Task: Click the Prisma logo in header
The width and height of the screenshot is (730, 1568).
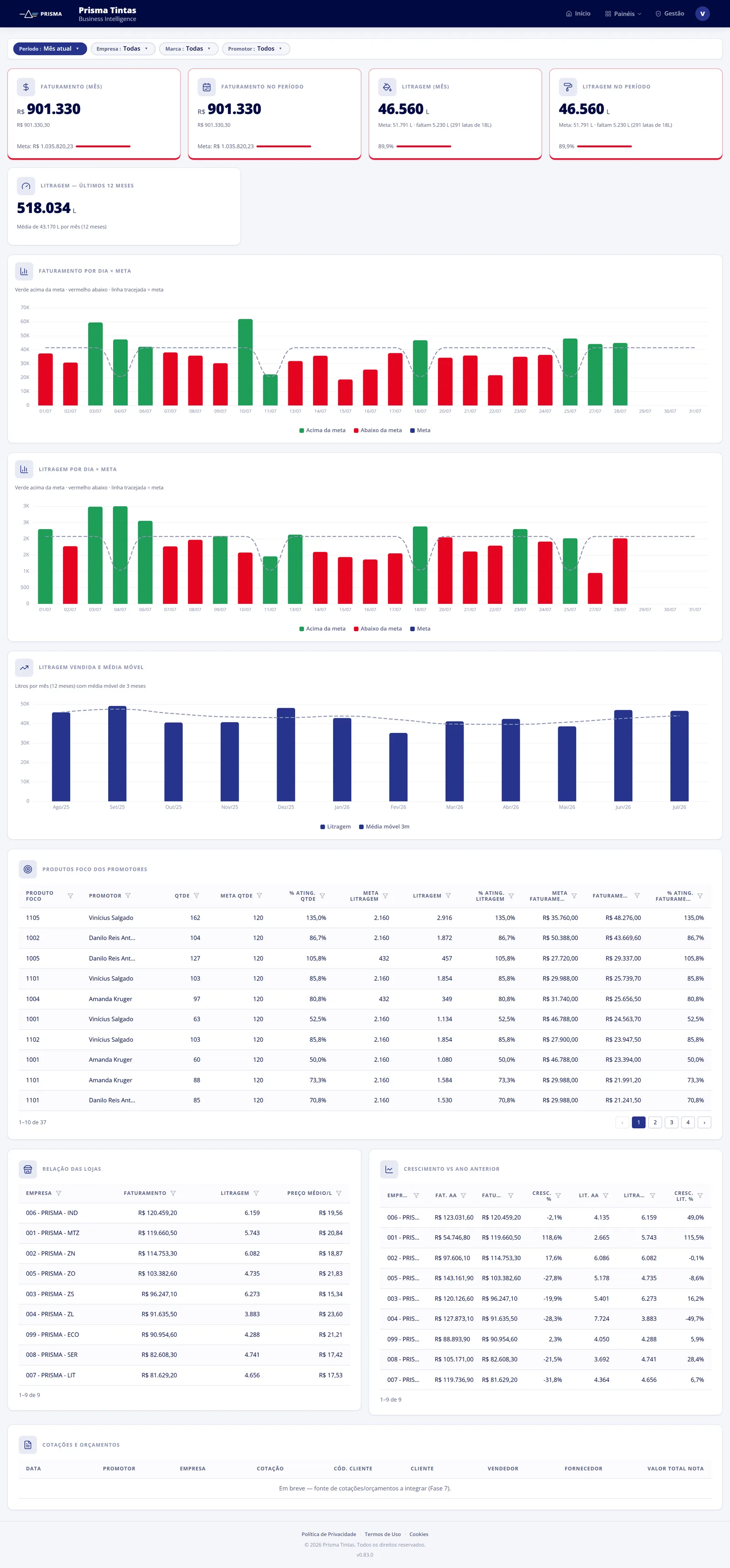Action: [x=40, y=13]
